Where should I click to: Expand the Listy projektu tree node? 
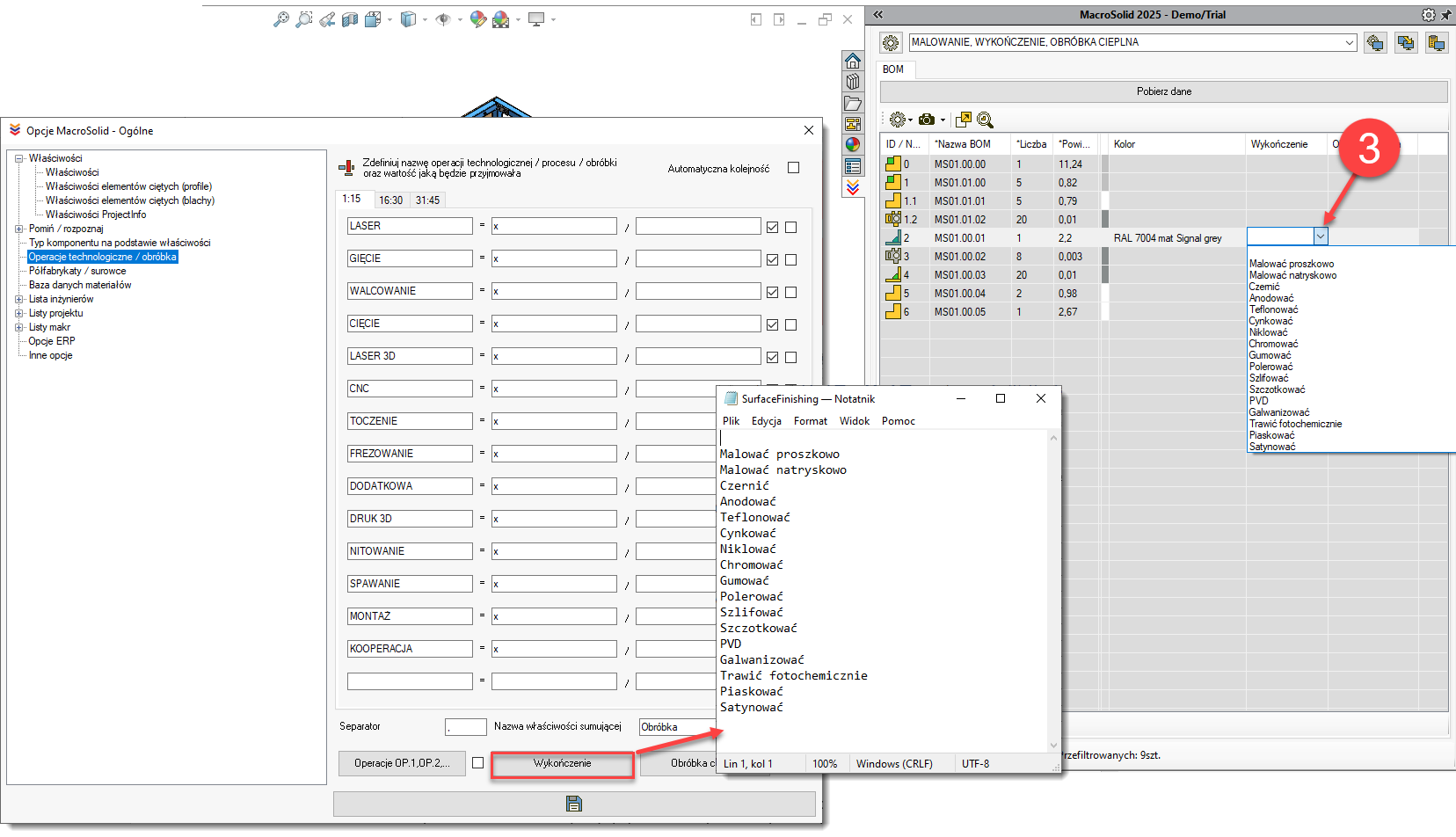pyautogui.click(x=19, y=313)
